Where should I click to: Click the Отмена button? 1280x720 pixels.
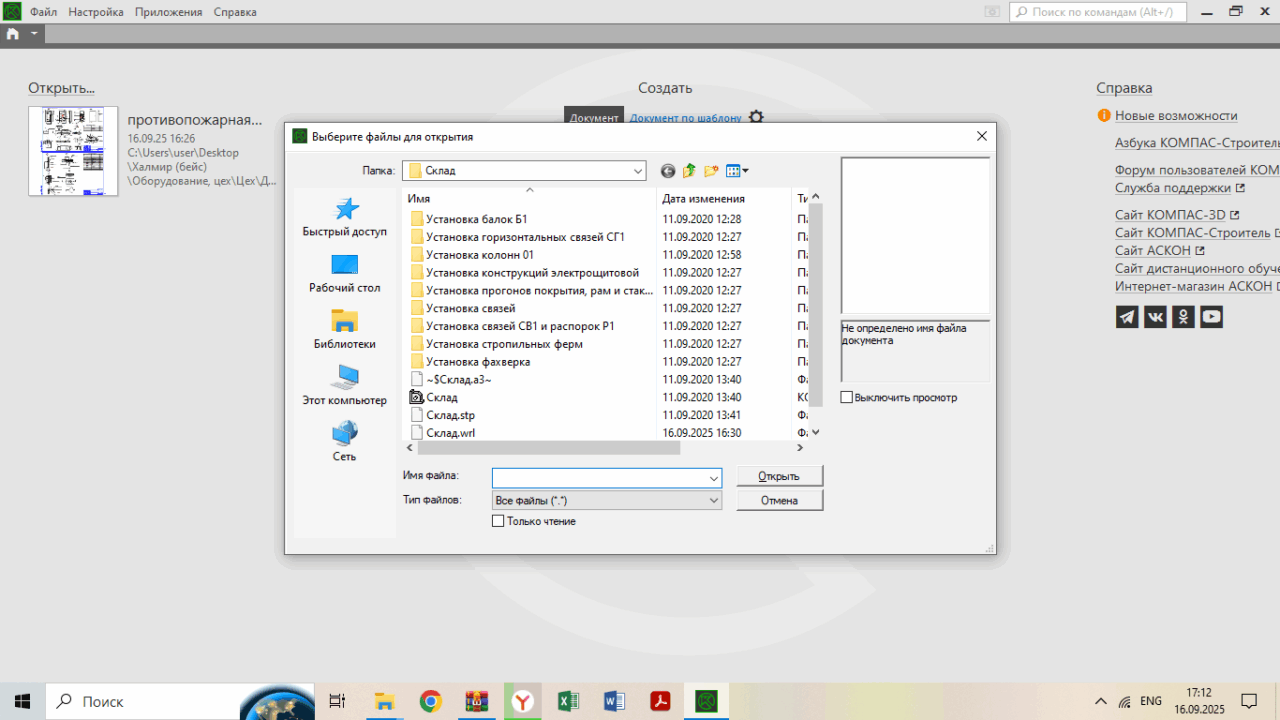click(779, 500)
